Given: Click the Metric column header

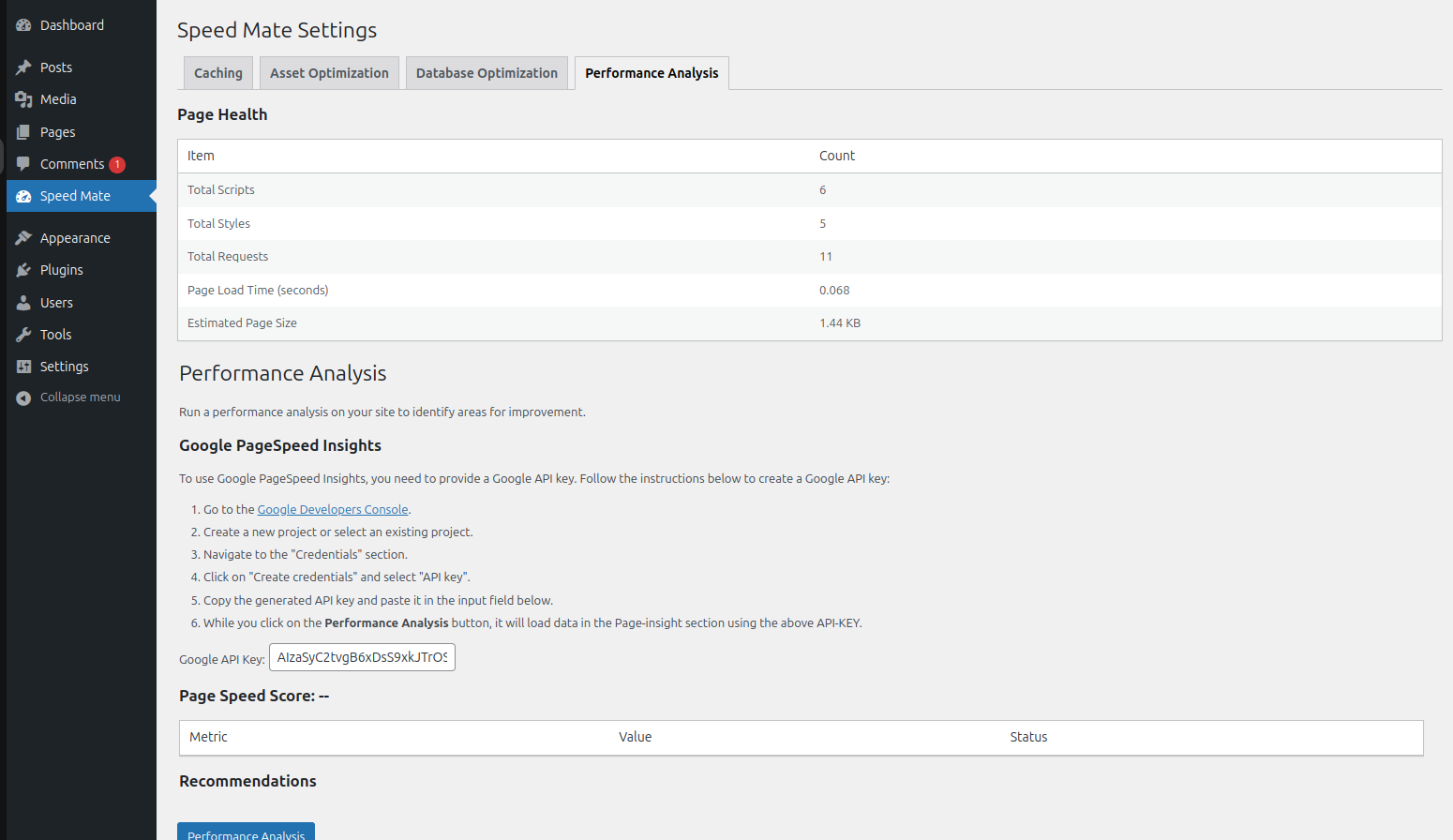Looking at the screenshot, I should point(208,737).
